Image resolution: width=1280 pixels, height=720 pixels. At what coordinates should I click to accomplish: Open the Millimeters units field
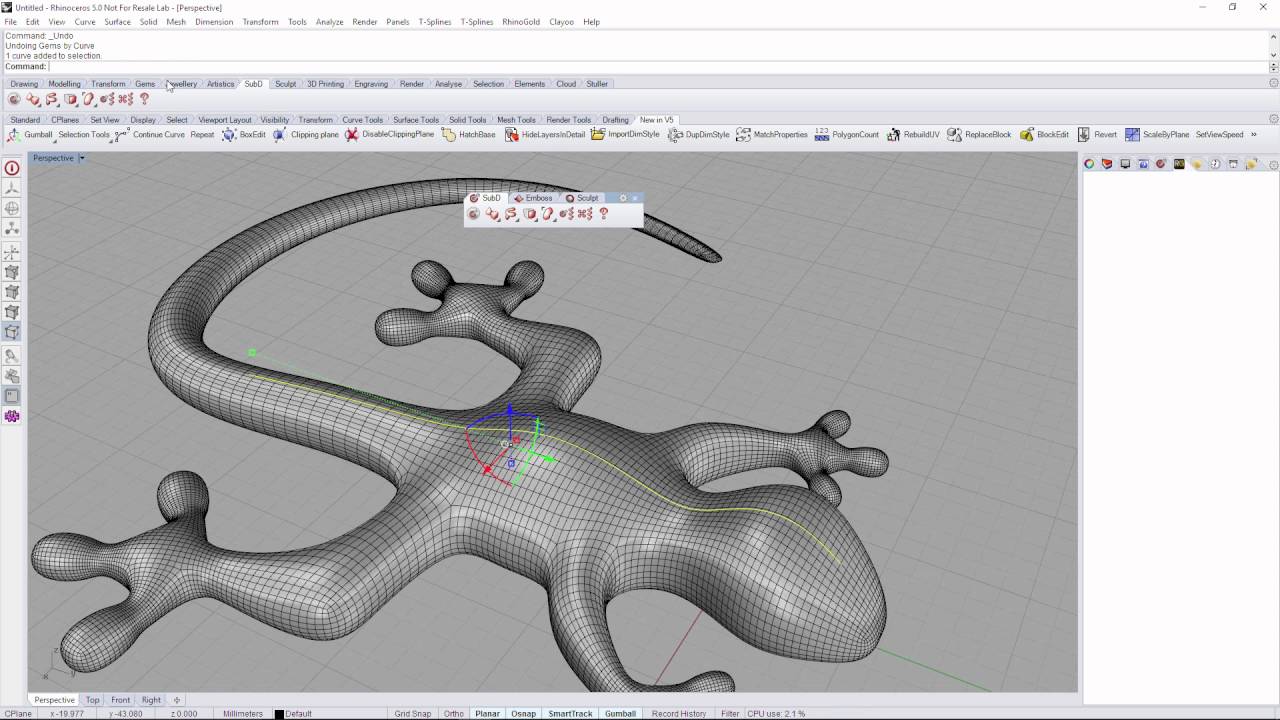tap(243, 714)
